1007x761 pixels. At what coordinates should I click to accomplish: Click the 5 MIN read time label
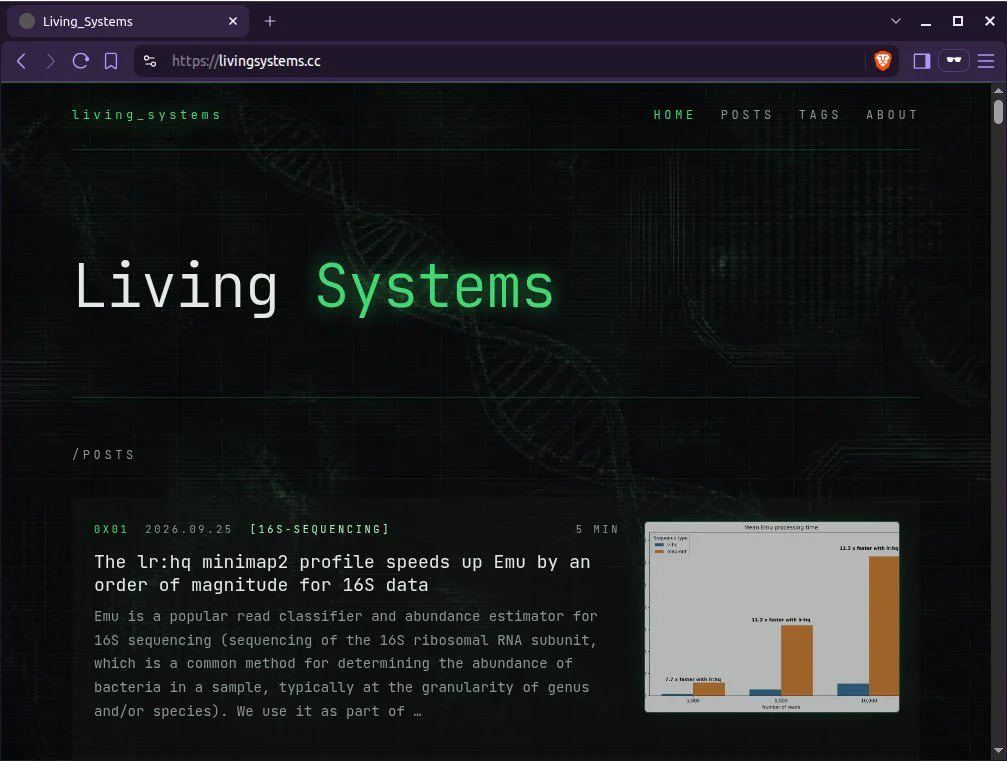point(597,529)
